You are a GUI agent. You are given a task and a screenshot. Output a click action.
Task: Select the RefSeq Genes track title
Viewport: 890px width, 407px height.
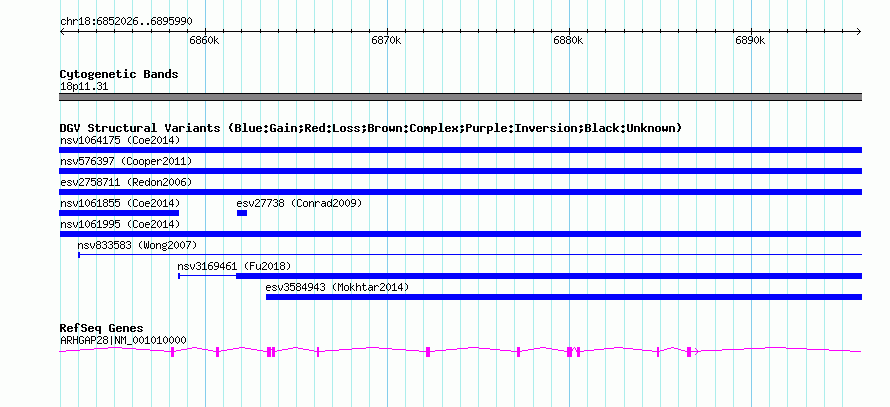(102, 329)
